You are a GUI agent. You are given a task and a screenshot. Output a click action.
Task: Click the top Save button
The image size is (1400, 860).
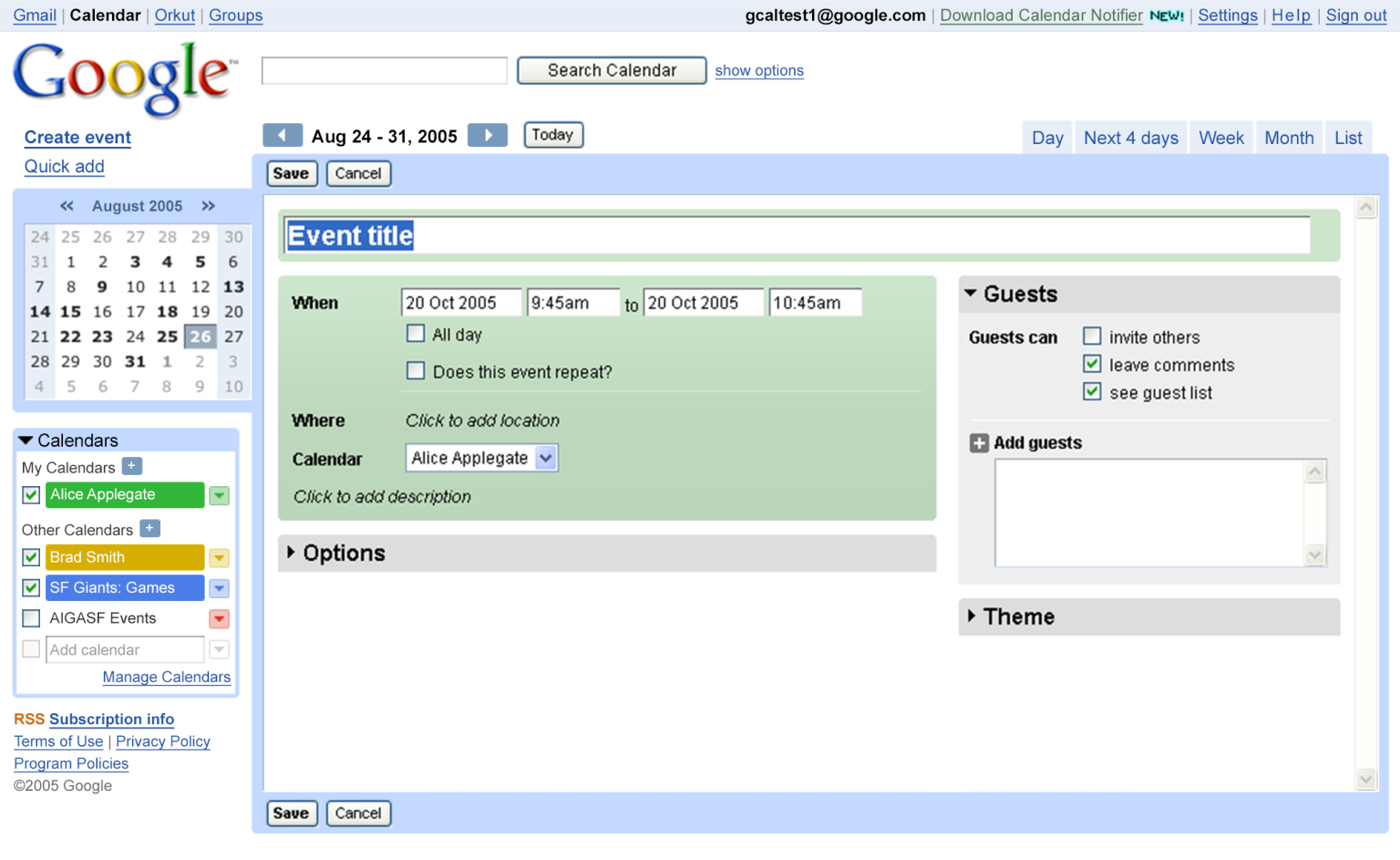click(291, 173)
